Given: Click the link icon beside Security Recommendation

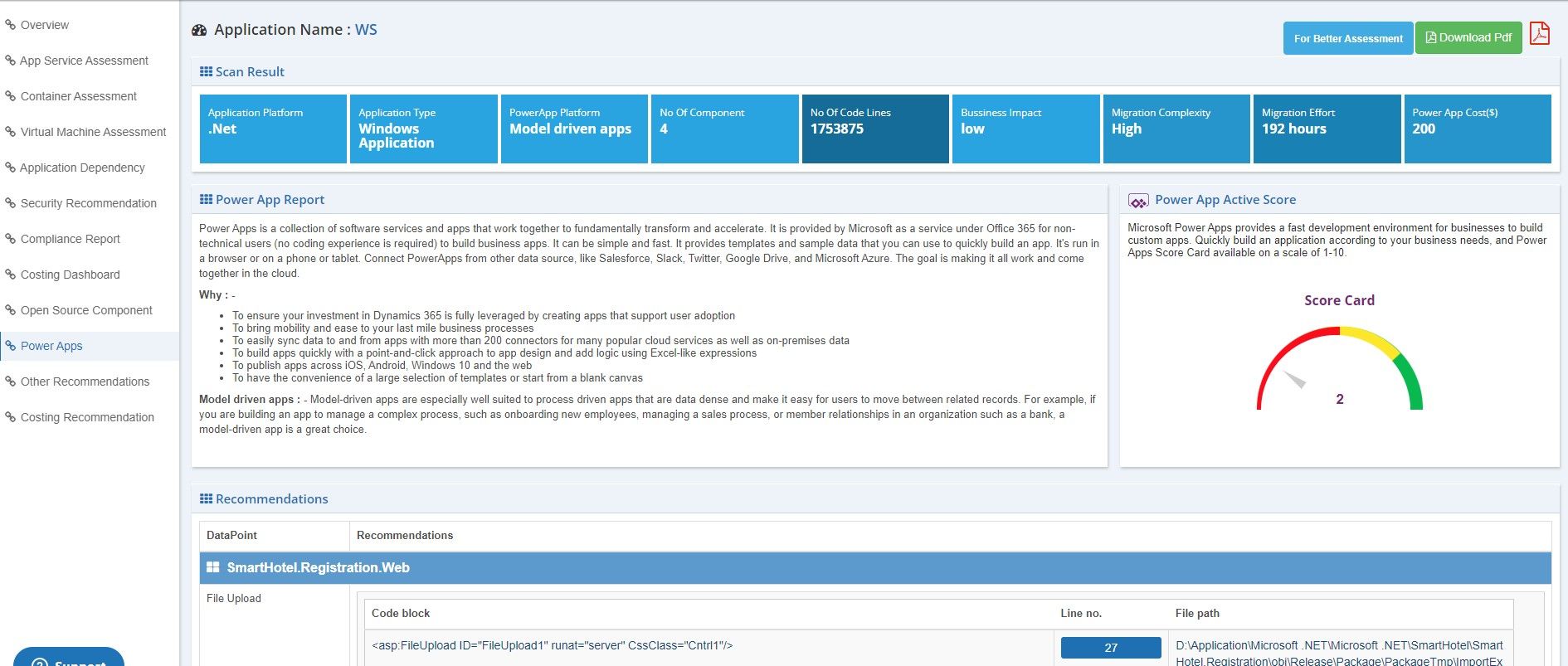Looking at the screenshot, I should pos(11,203).
